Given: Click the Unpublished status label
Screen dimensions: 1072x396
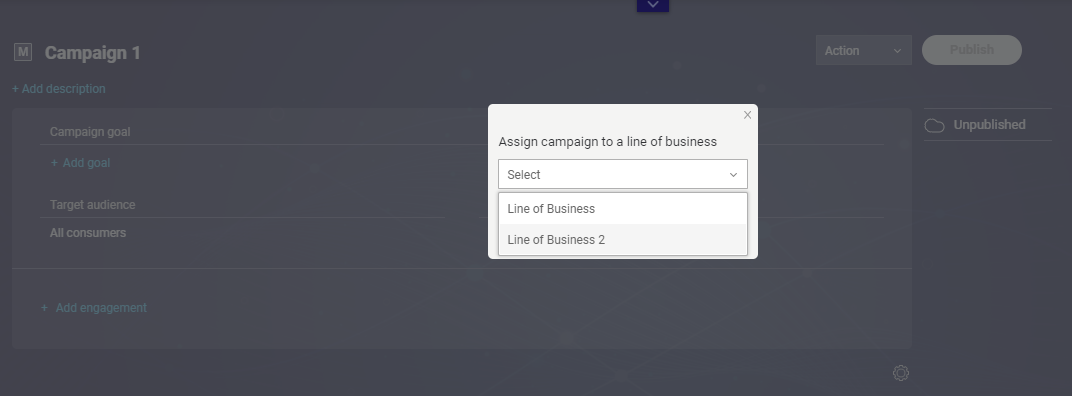Looking at the screenshot, I should click(x=989, y=124).
